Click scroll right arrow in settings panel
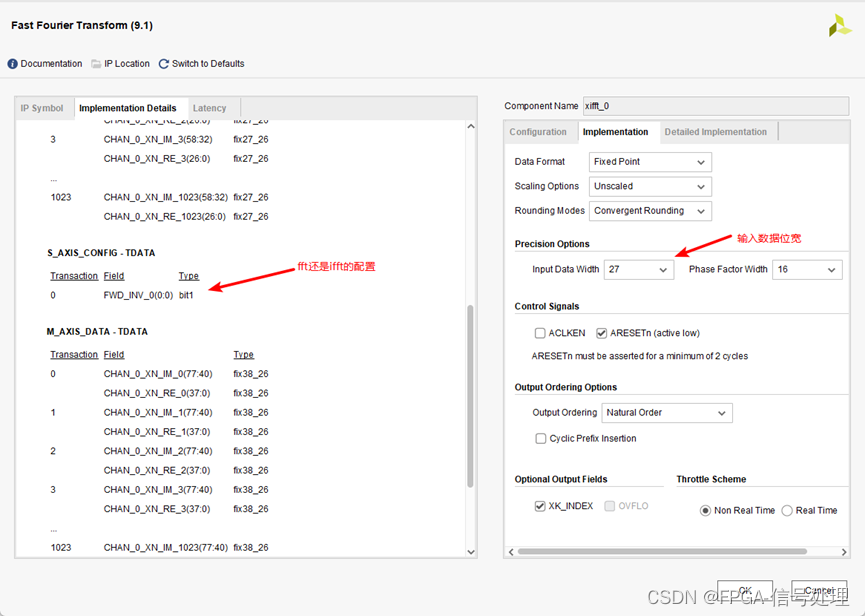The width and height of the screenshot is (865, 616). tap(844, 552)
